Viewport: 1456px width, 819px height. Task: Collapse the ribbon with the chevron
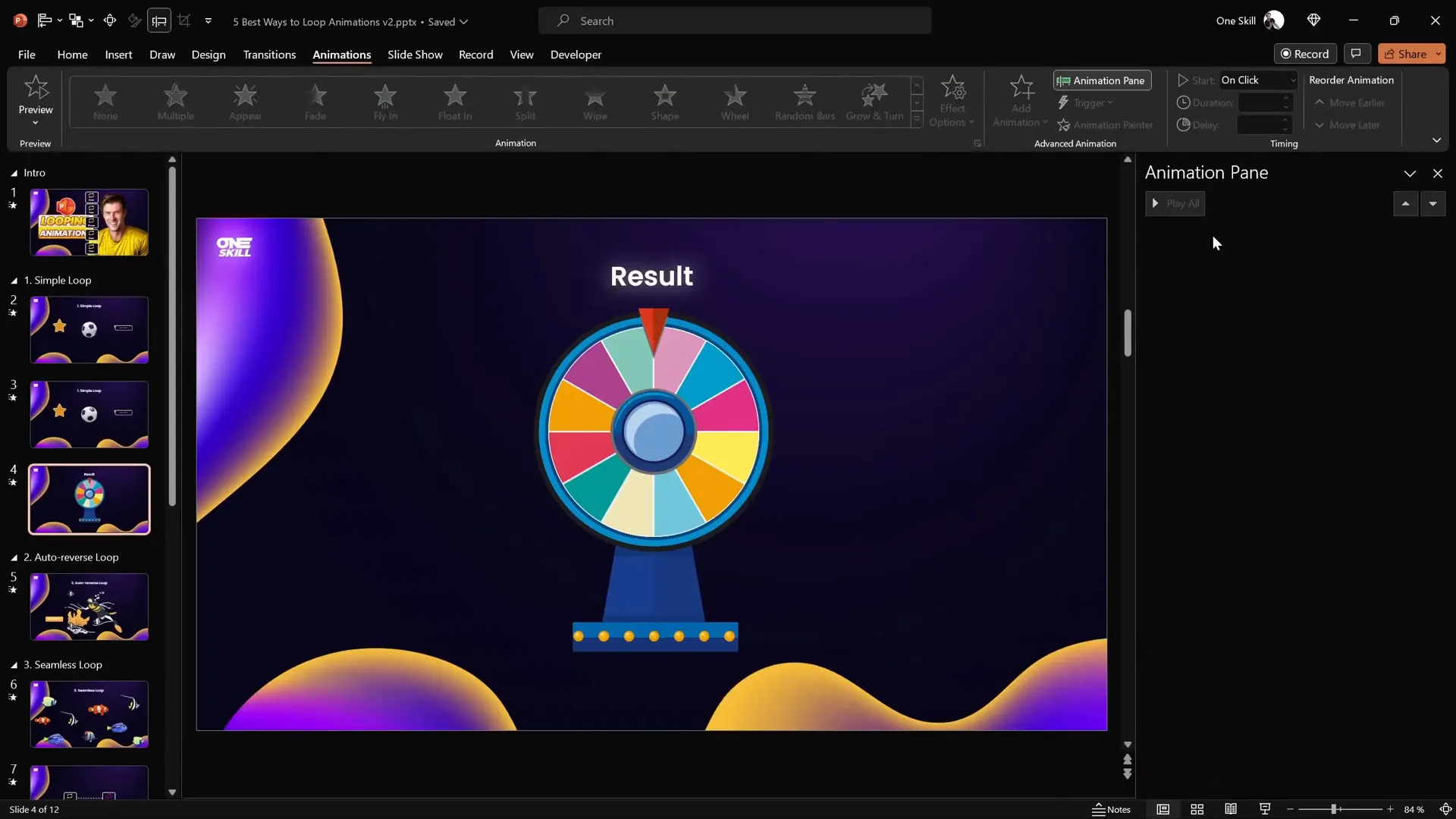[x=1436, y=140]
